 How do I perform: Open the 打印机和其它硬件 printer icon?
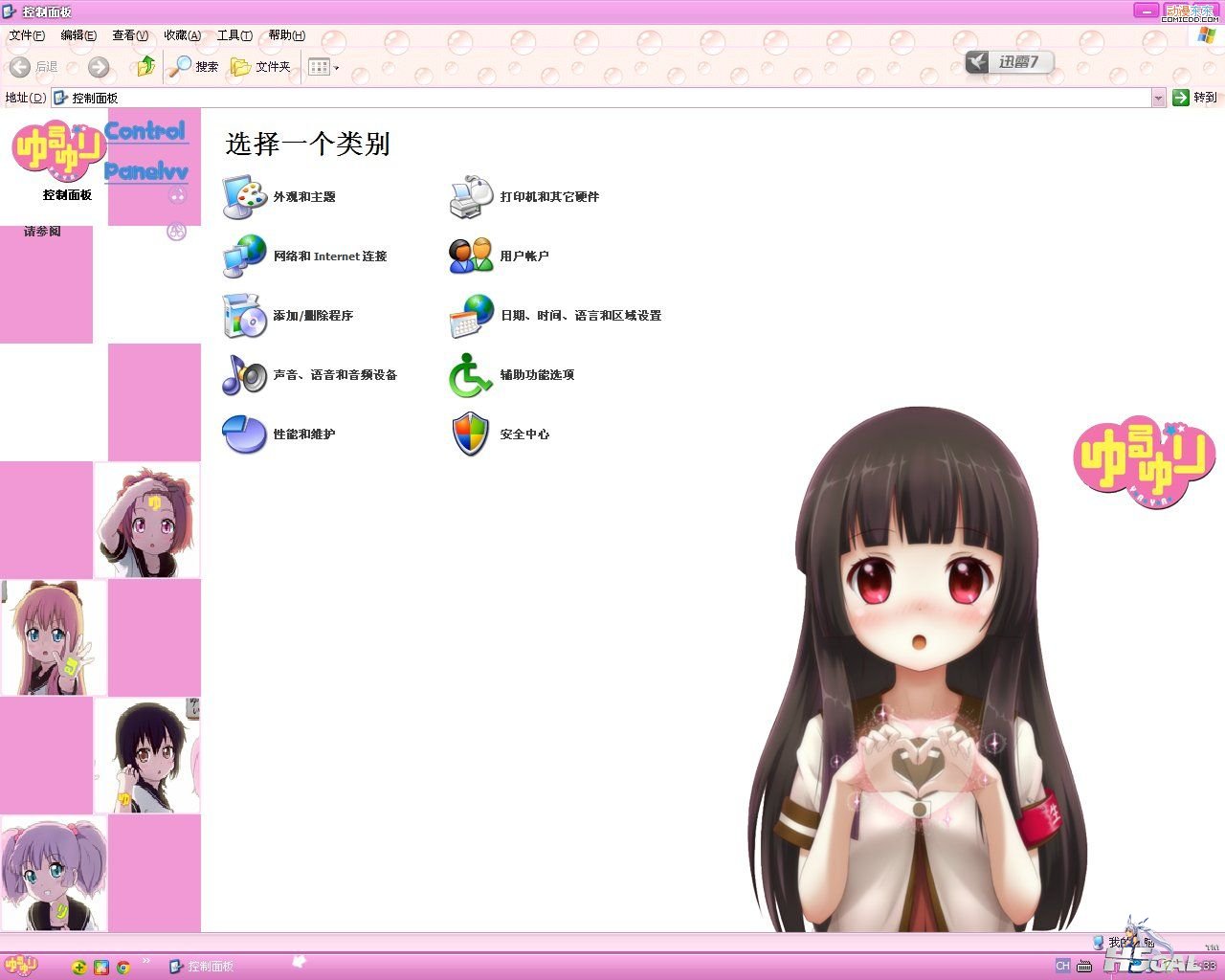coord(471,197)
